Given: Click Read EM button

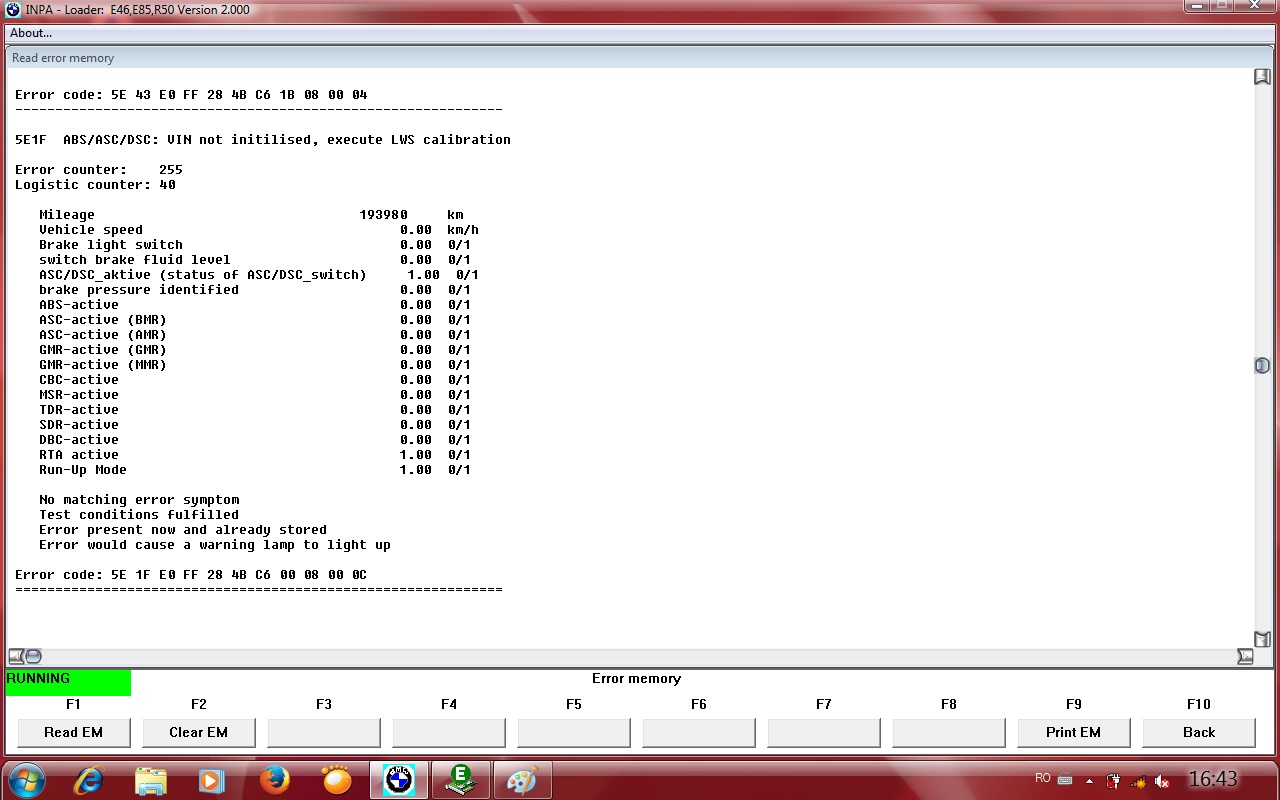Looking at the screenshot, I should [x=73, y=733].
